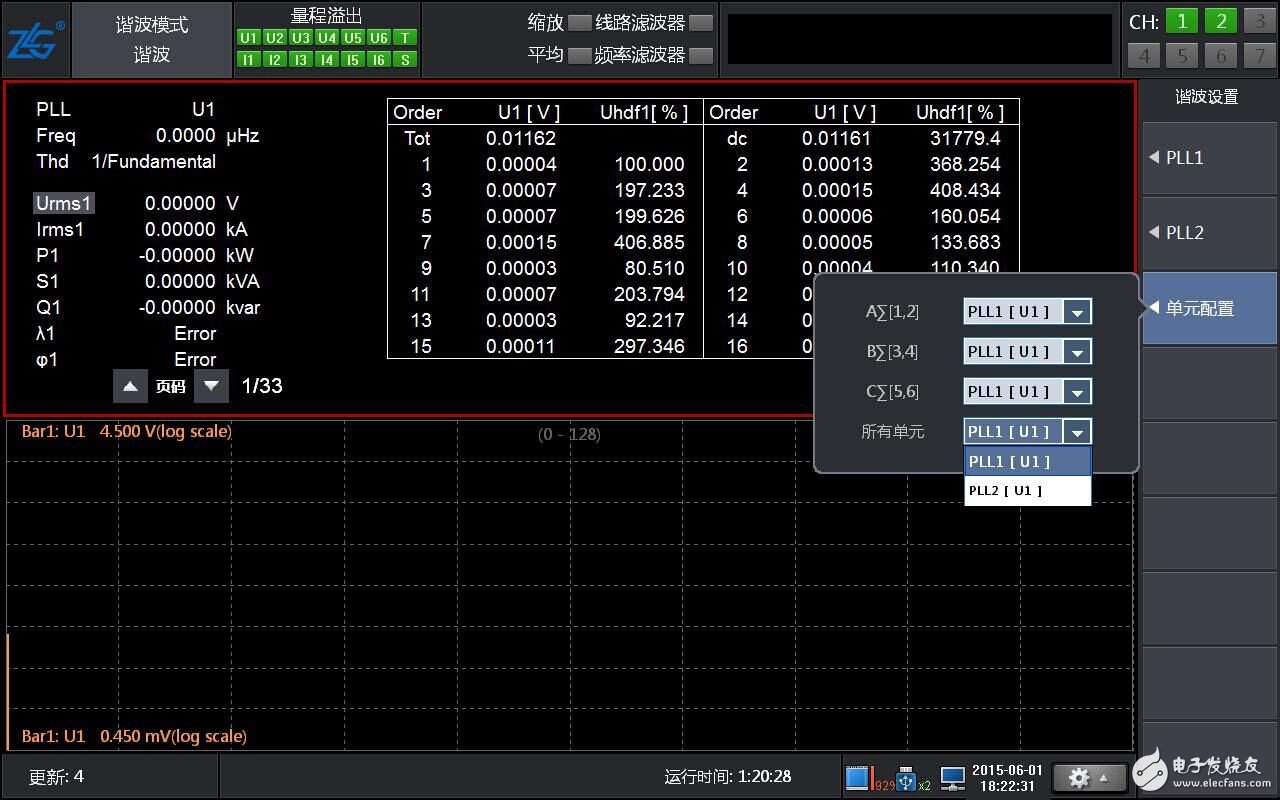Toggle the 线路滤波器 line filter
The height and width of the screenshot is (800, 1280).
point(702,22)
